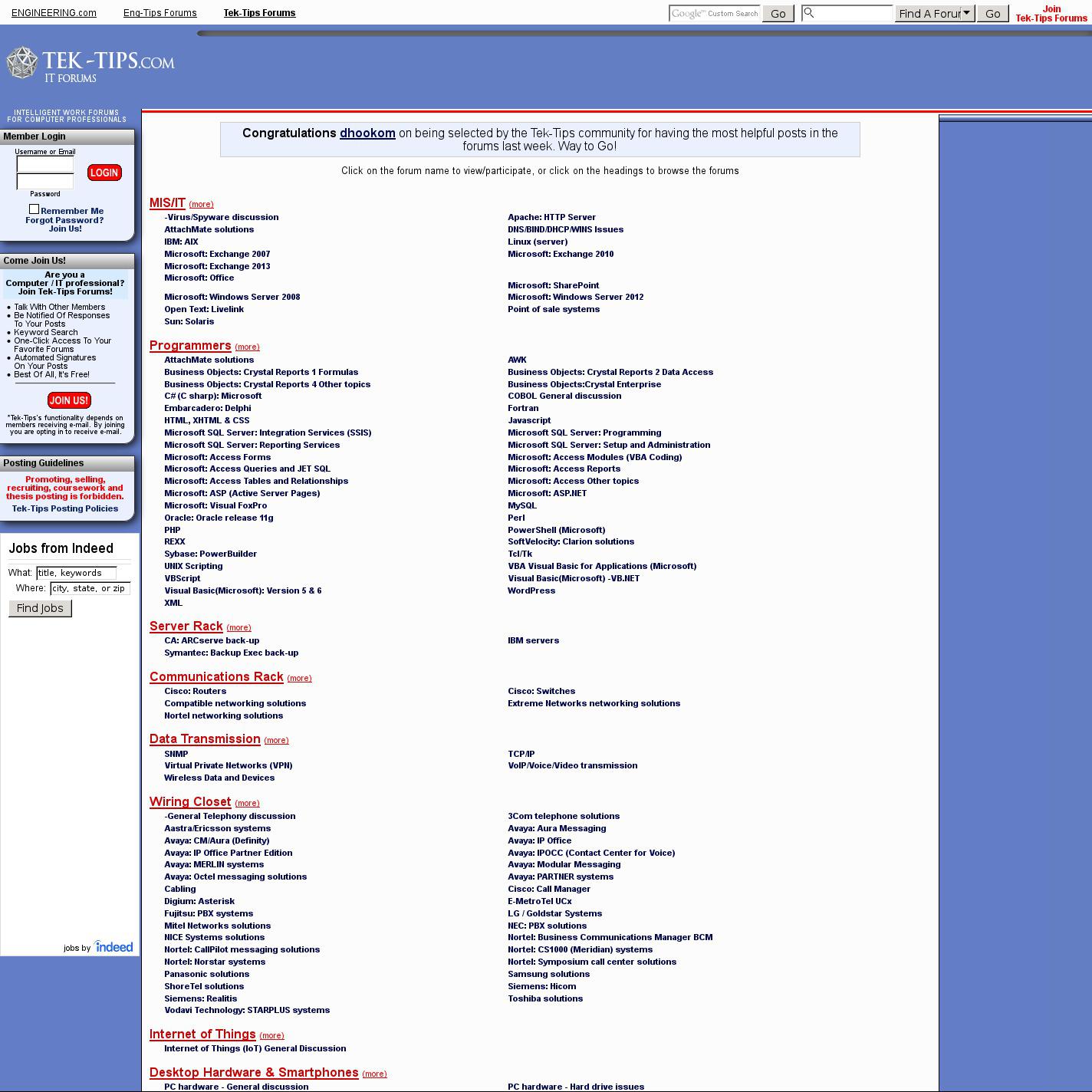Click the magnifier icon in forum search

pyautogui.click(x=808, y=13)
